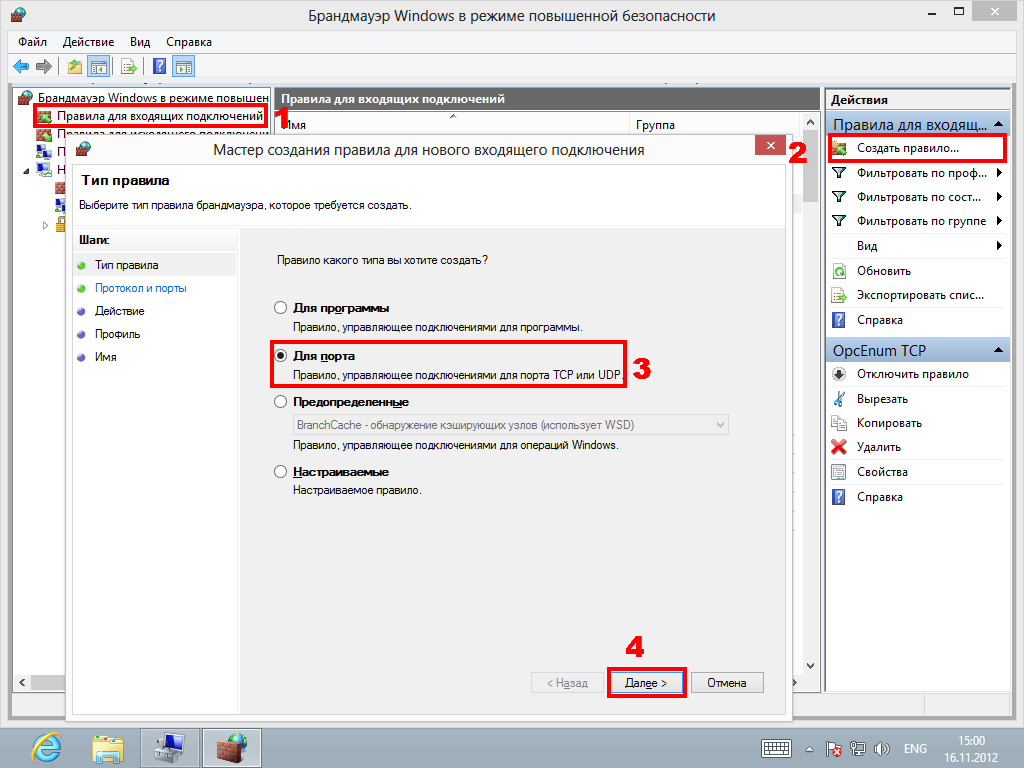This screenshot has height=768, width=1024.
Task: Open the 'Файл' menu
Action: (32, 42)
